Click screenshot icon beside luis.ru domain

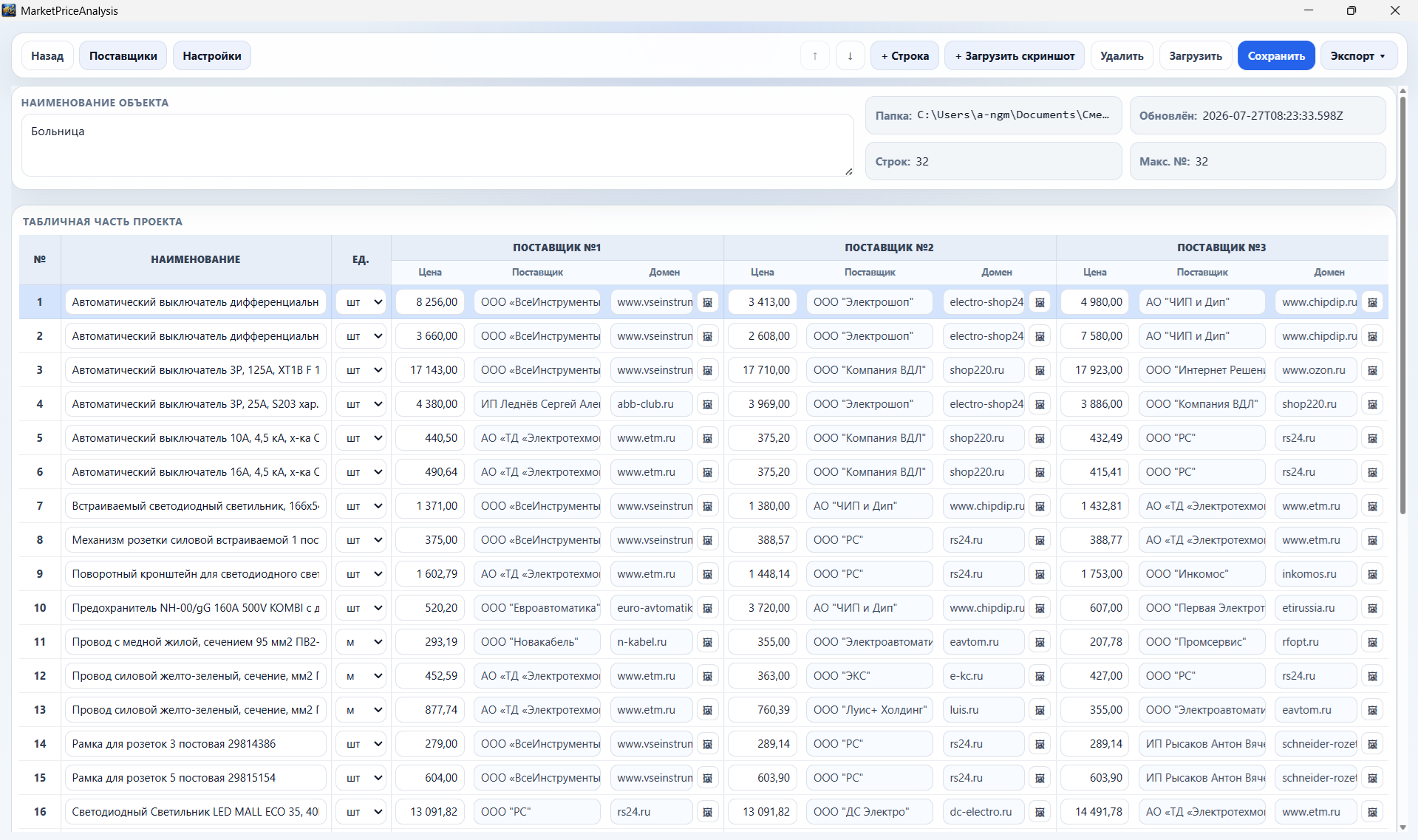1040,710
